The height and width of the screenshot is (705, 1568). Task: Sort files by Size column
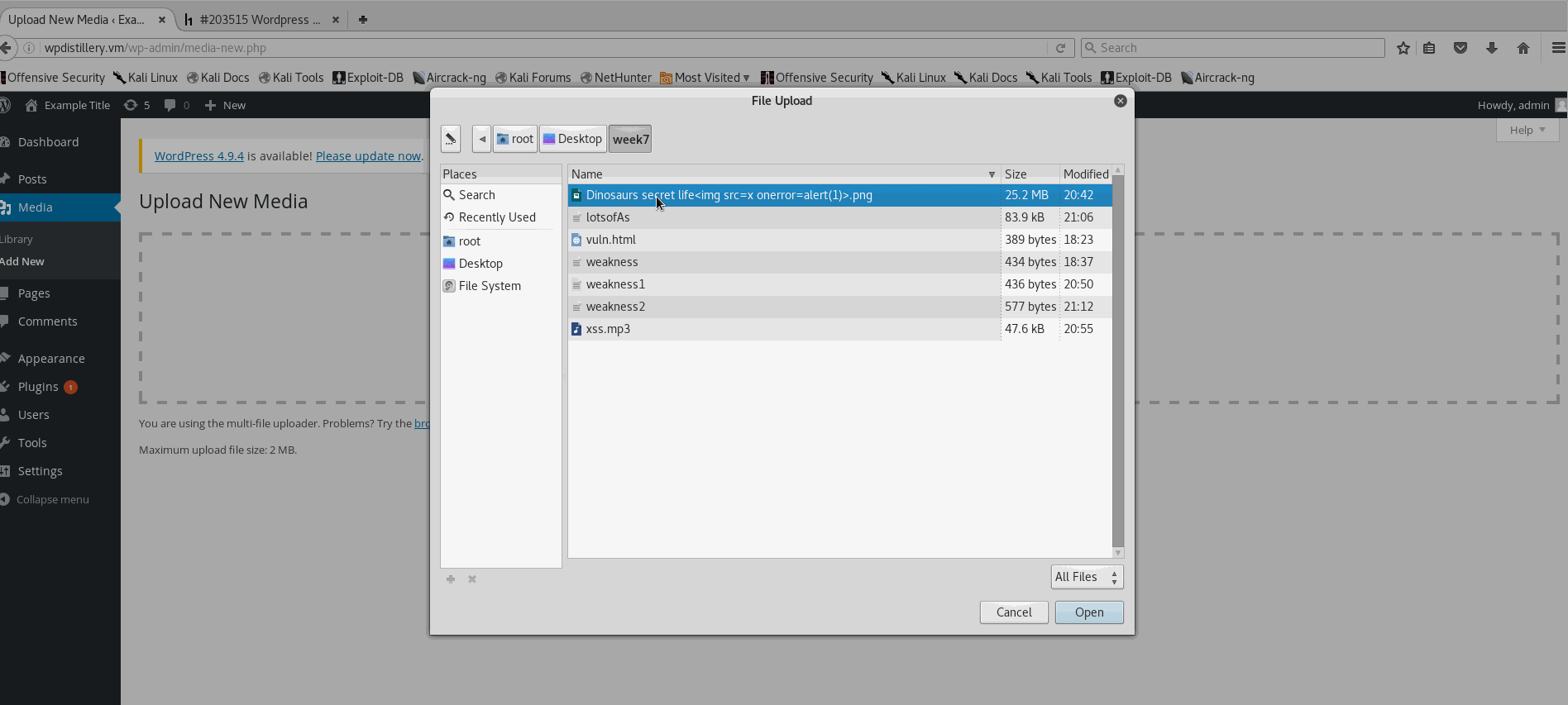(1030, 174)
